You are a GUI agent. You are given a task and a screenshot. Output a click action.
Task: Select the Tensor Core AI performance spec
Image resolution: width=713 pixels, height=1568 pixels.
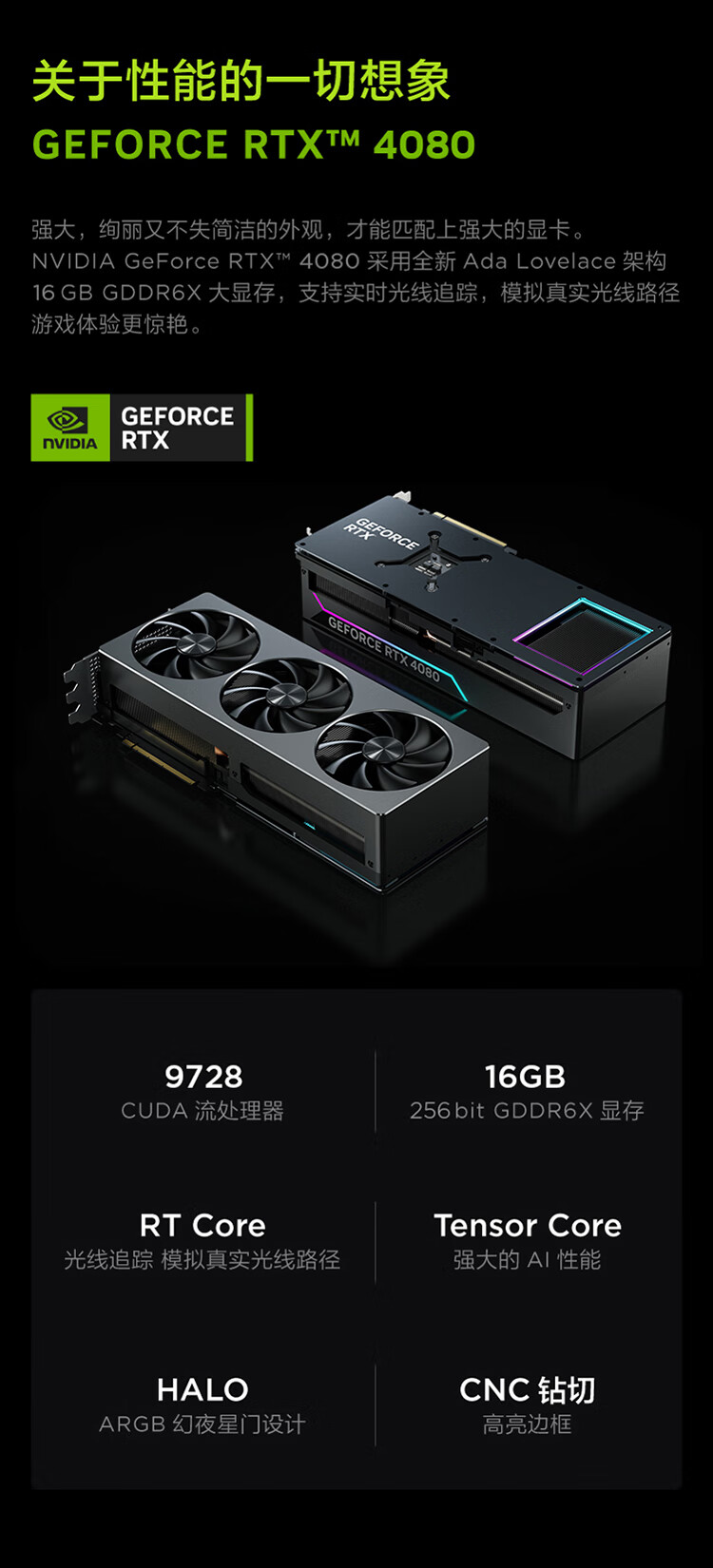[x=528, y=1241]
